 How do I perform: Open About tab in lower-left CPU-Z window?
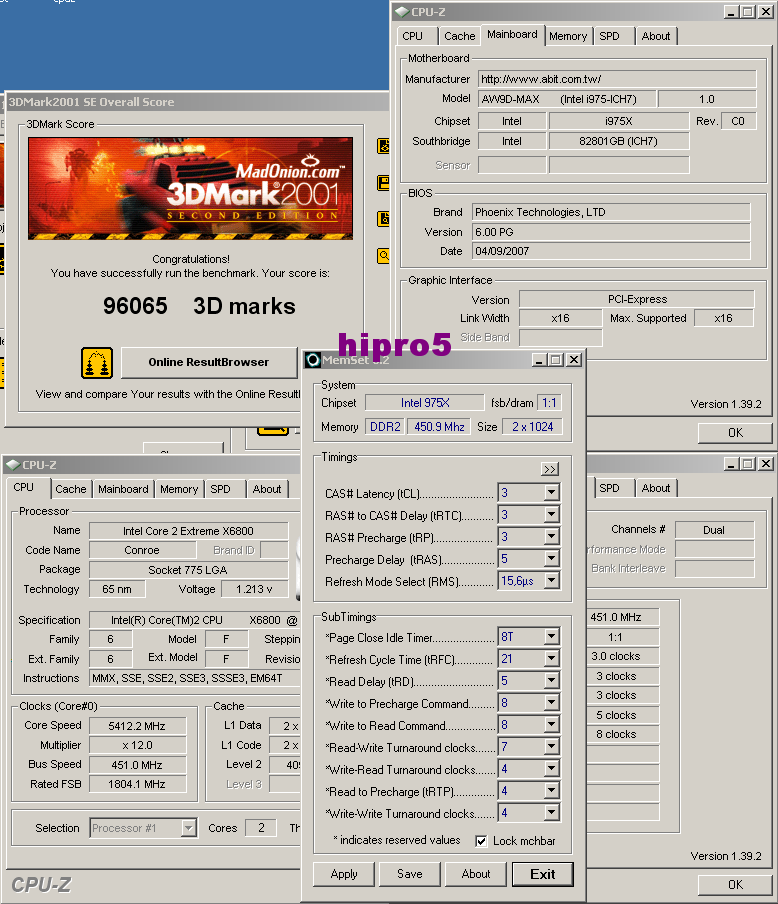click(267, 489)
